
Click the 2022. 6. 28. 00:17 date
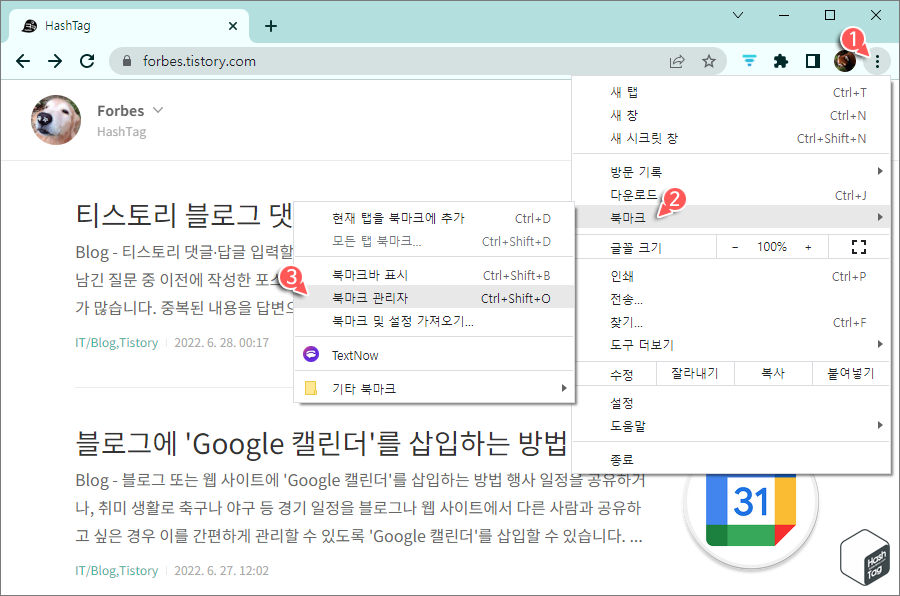point(222,342)
